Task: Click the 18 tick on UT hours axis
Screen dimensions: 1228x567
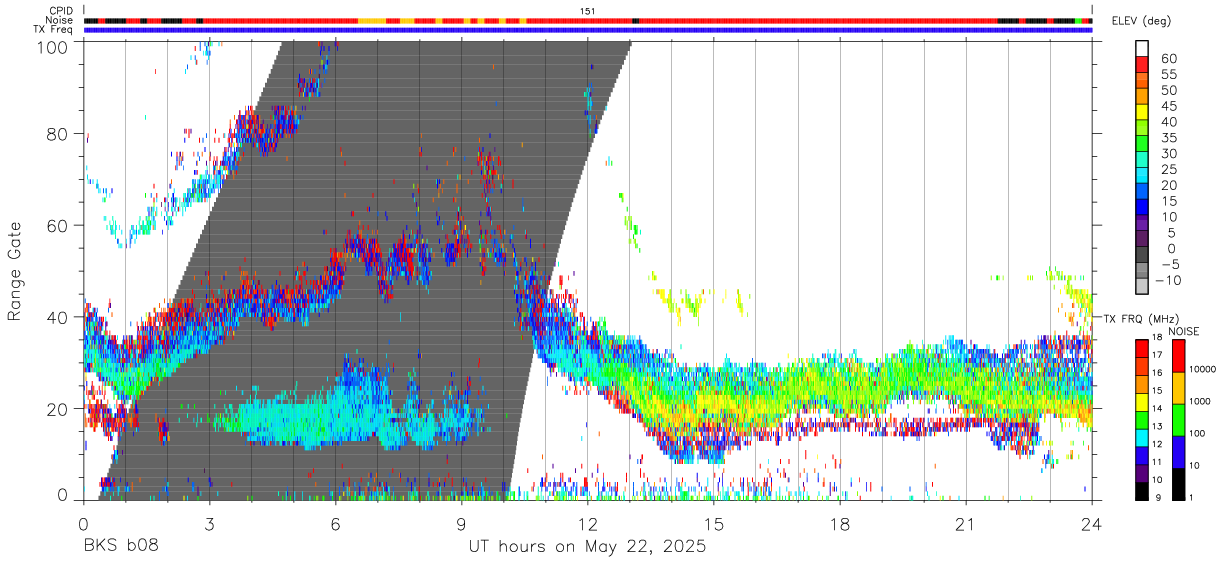Action: click(840, 523)
